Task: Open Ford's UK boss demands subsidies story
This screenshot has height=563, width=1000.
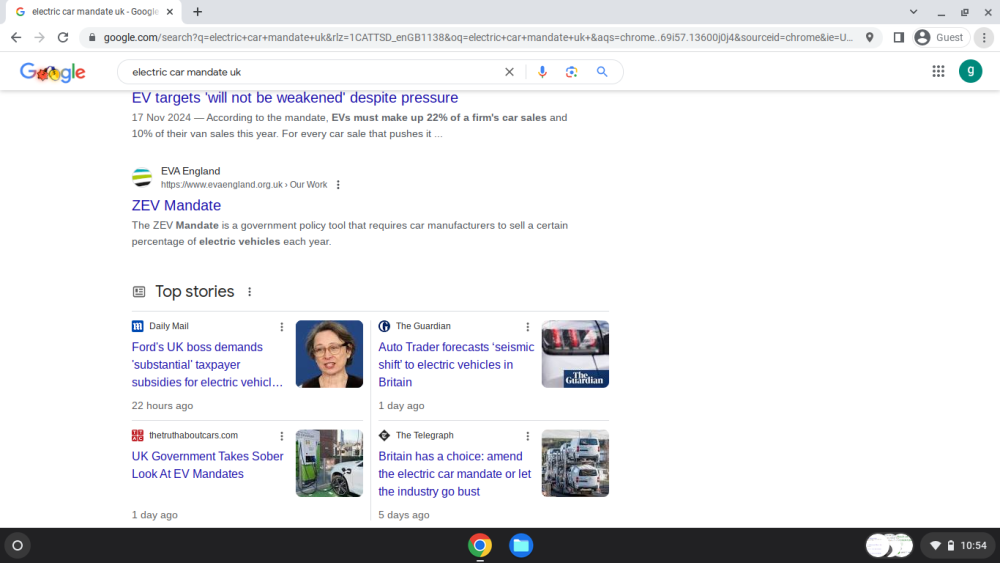Action: click(x=207, y=365)
